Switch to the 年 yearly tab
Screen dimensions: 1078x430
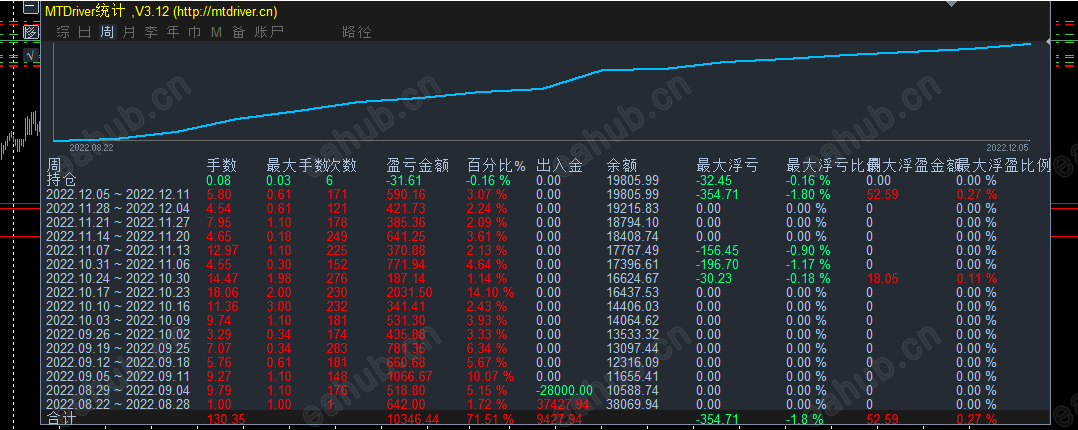173,32
